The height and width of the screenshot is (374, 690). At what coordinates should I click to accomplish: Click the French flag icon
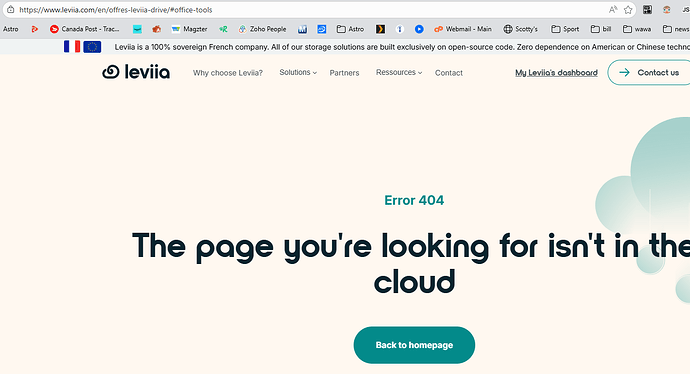pyautogui.click(x=72, y=47)
